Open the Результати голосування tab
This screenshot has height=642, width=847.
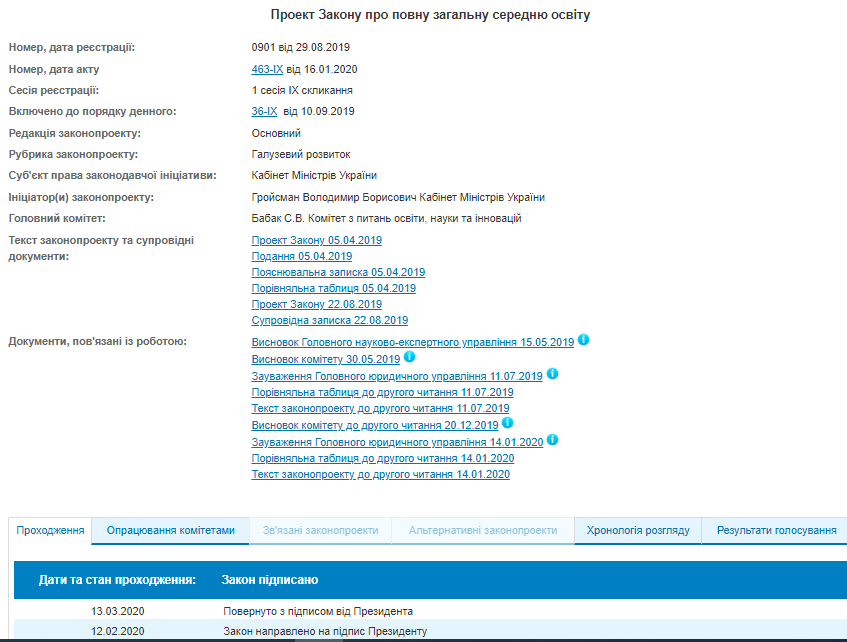pyautogui.click(x=776, y=530)
